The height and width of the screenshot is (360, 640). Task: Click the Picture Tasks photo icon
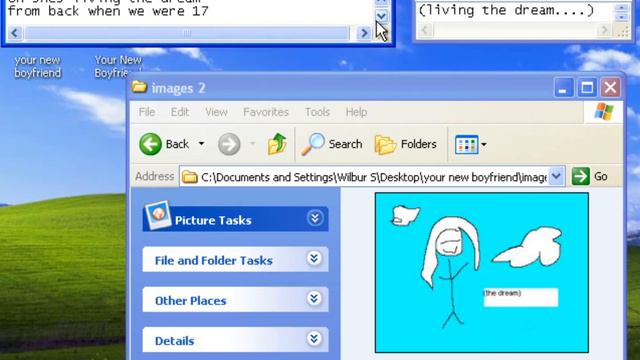(158, 214)
